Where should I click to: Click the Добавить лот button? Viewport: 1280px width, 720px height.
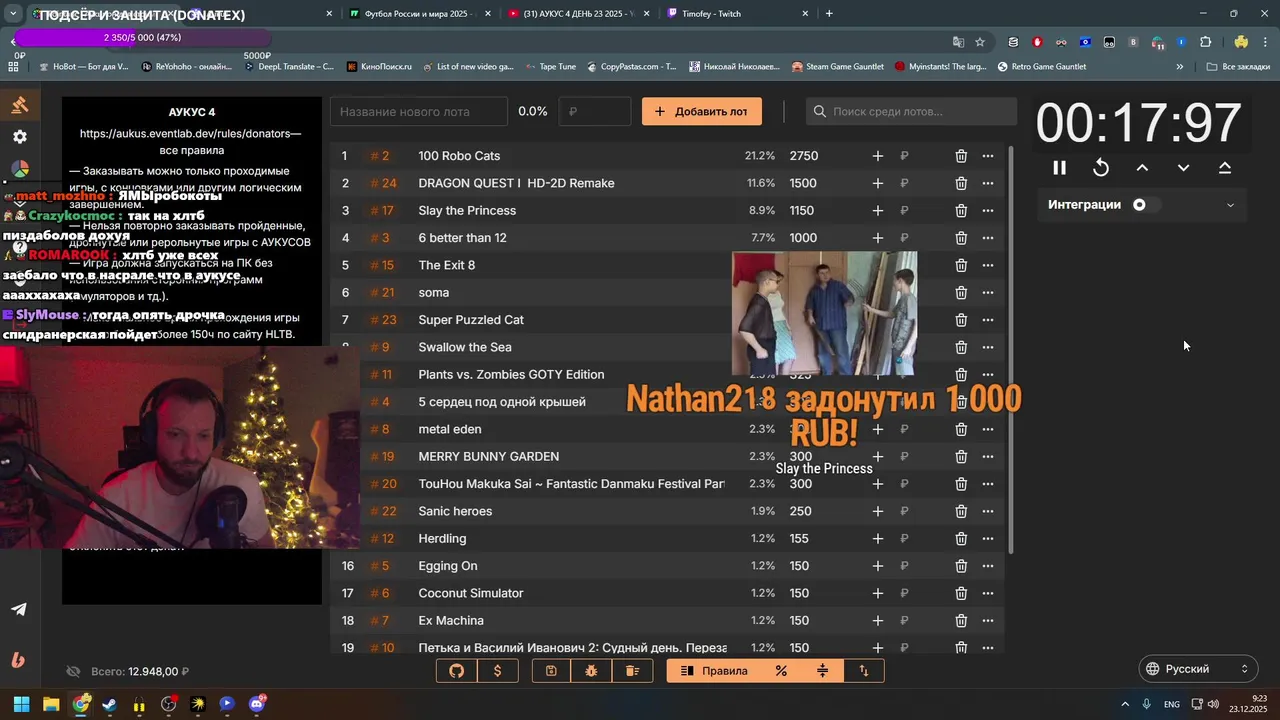702,112
